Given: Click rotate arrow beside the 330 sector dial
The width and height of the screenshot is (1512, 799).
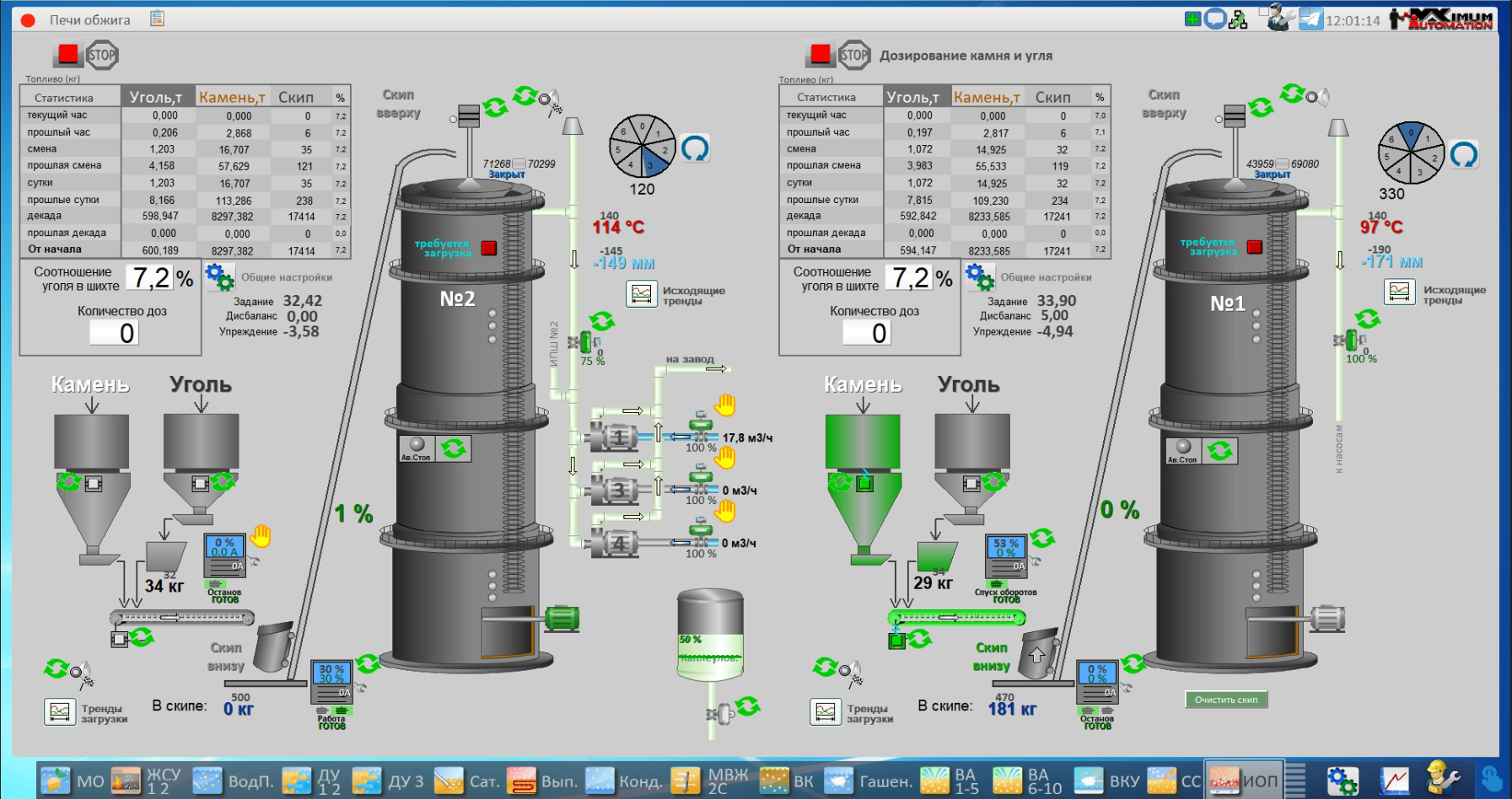Looking at the screenshot, I should (x=1464, y=154).
